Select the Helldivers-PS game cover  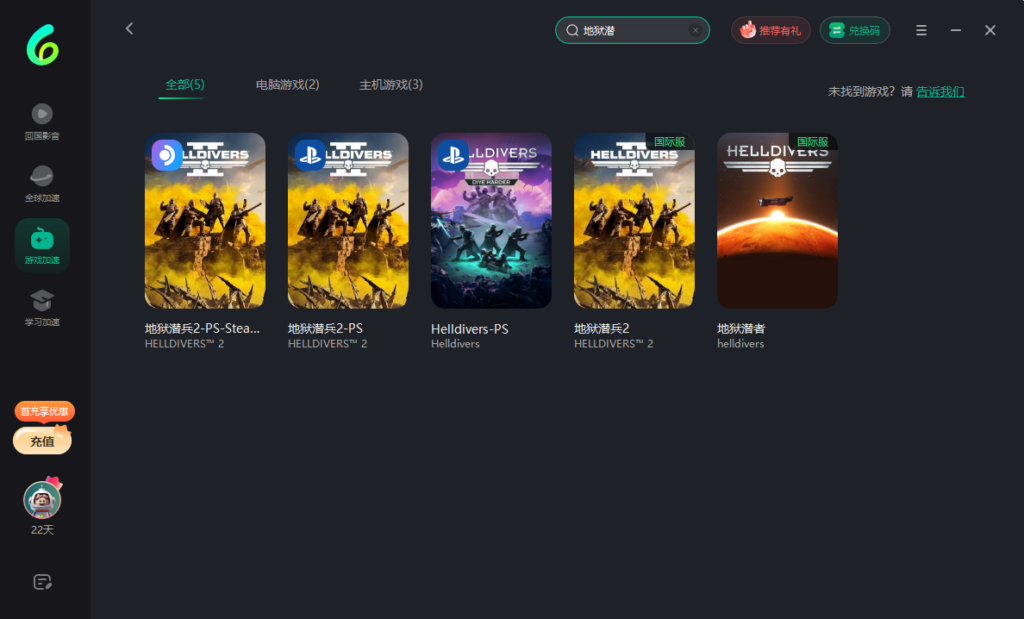(x=491, y=221)
